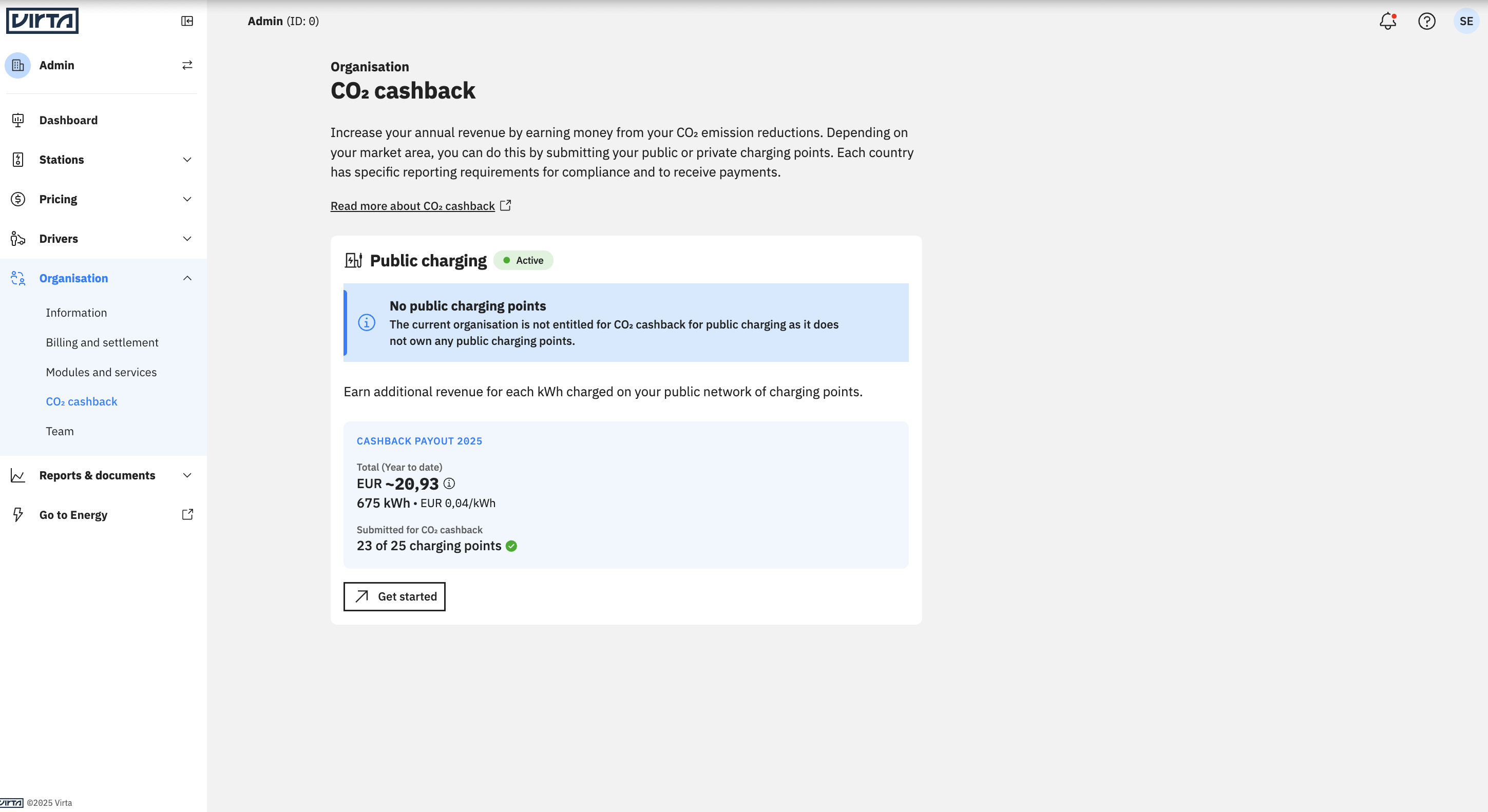Open the Team submenu item
1488x812 pixels.
point(60,432)
